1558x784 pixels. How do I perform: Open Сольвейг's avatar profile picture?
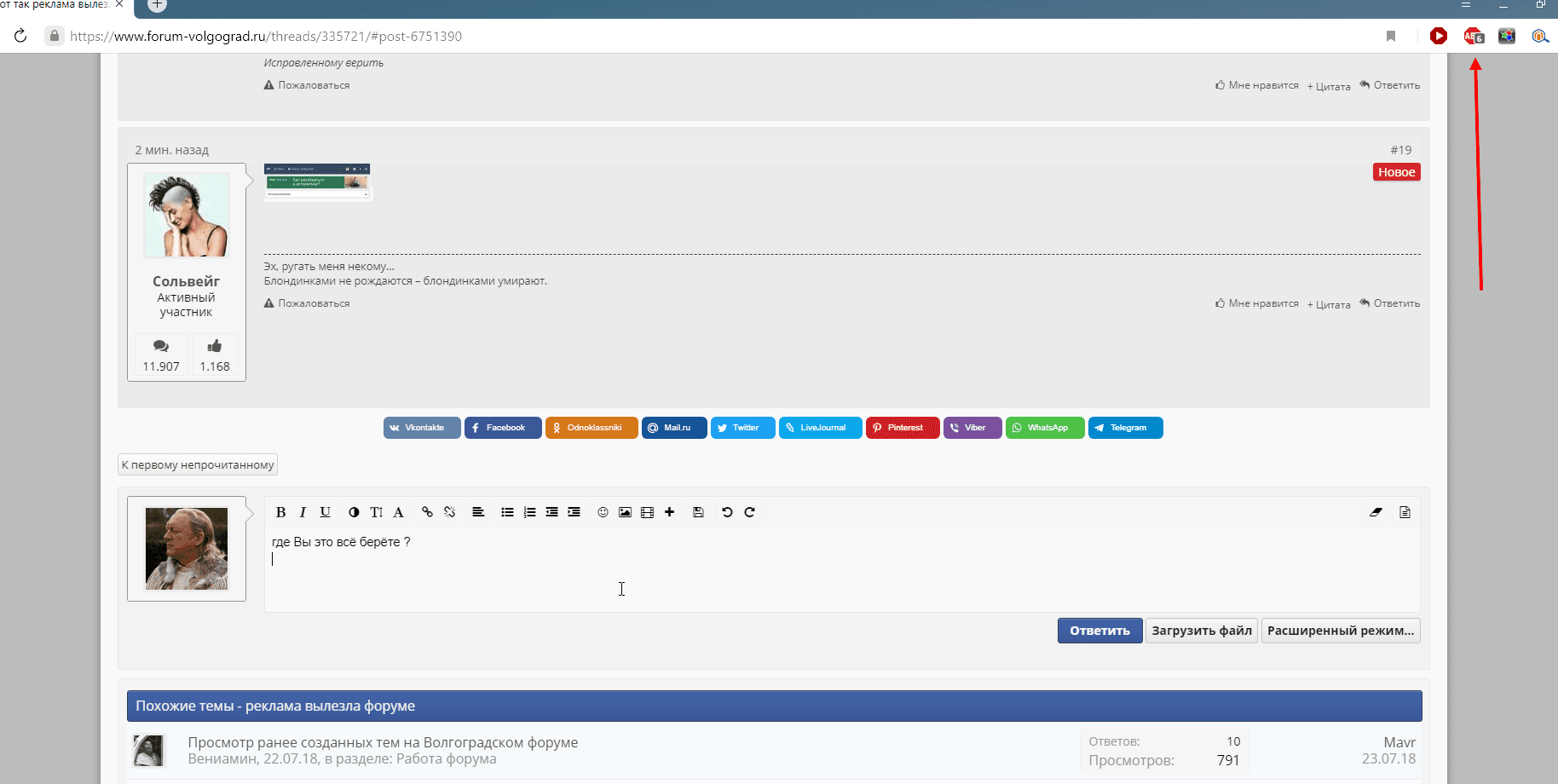click(187, 215)
